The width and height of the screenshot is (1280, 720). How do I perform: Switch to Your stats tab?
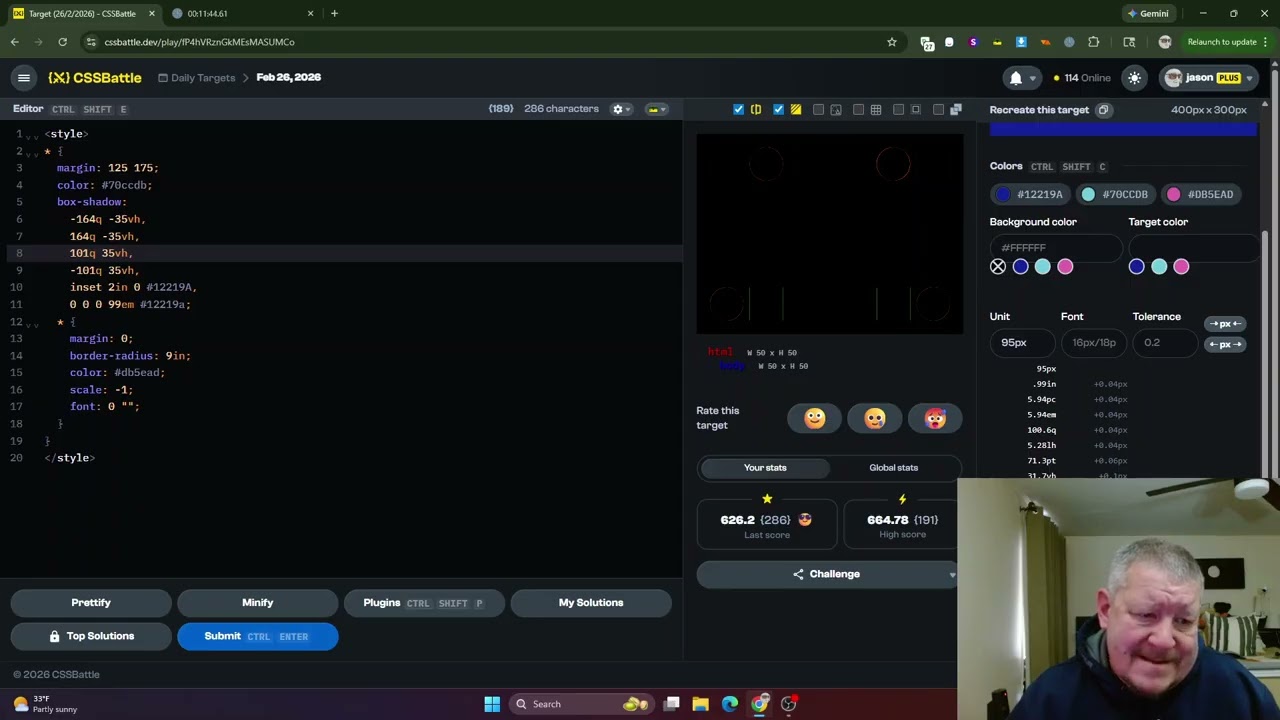click(x=765, y=467)
